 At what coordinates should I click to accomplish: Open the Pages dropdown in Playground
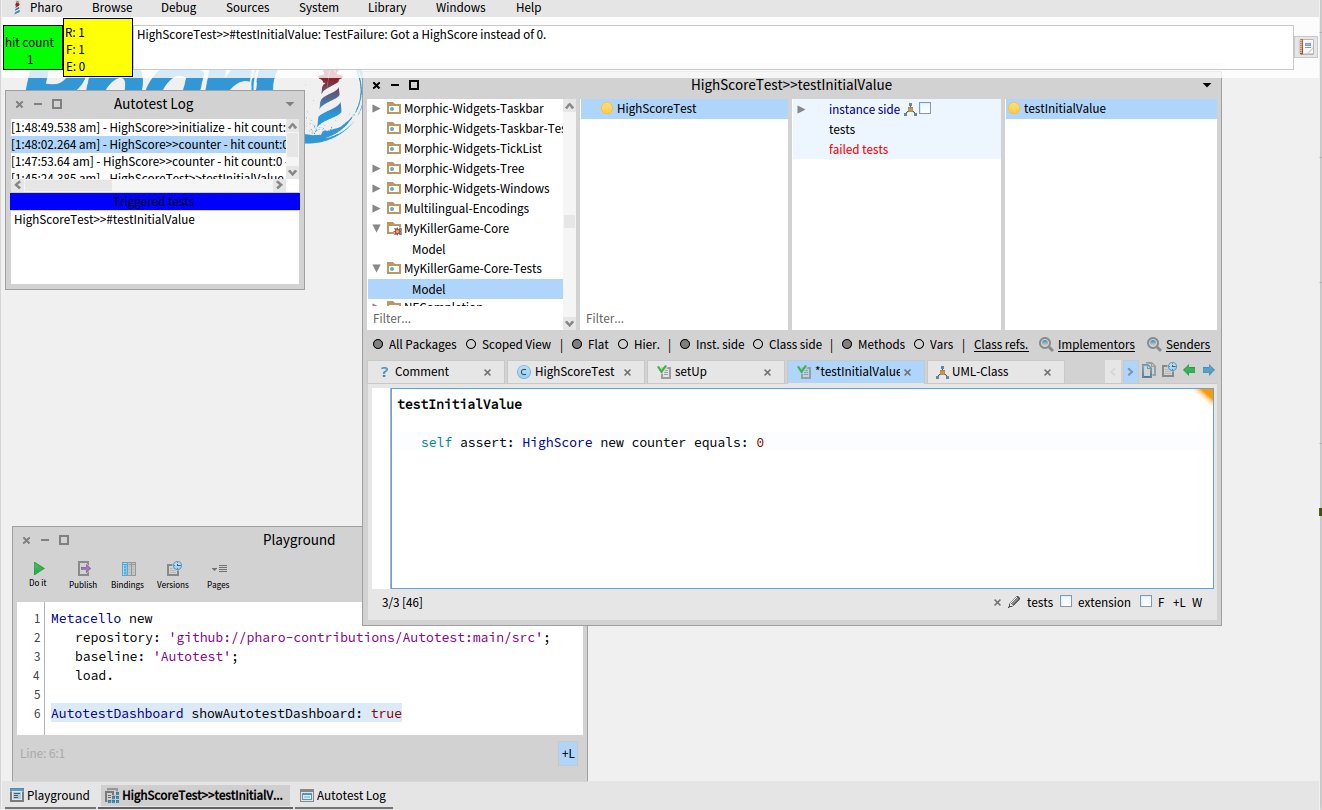tap(218, 574)
